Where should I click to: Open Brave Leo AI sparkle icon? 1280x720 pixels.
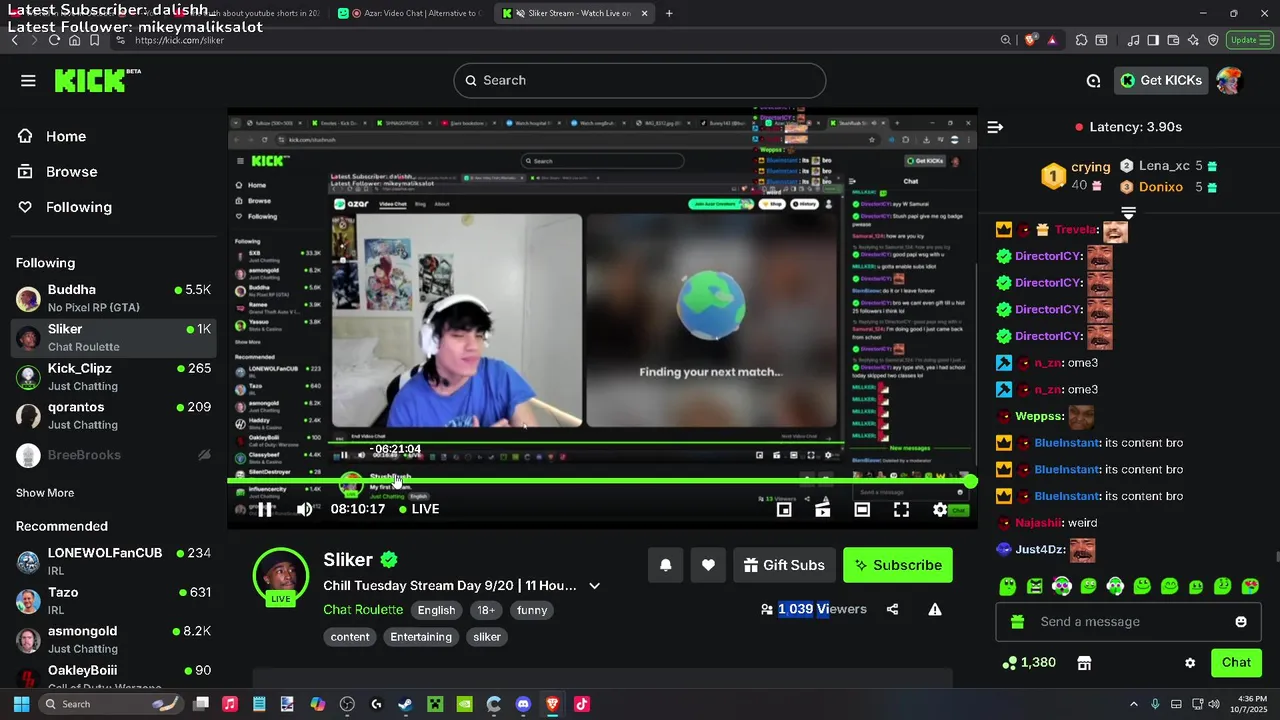pos(1193,40)
